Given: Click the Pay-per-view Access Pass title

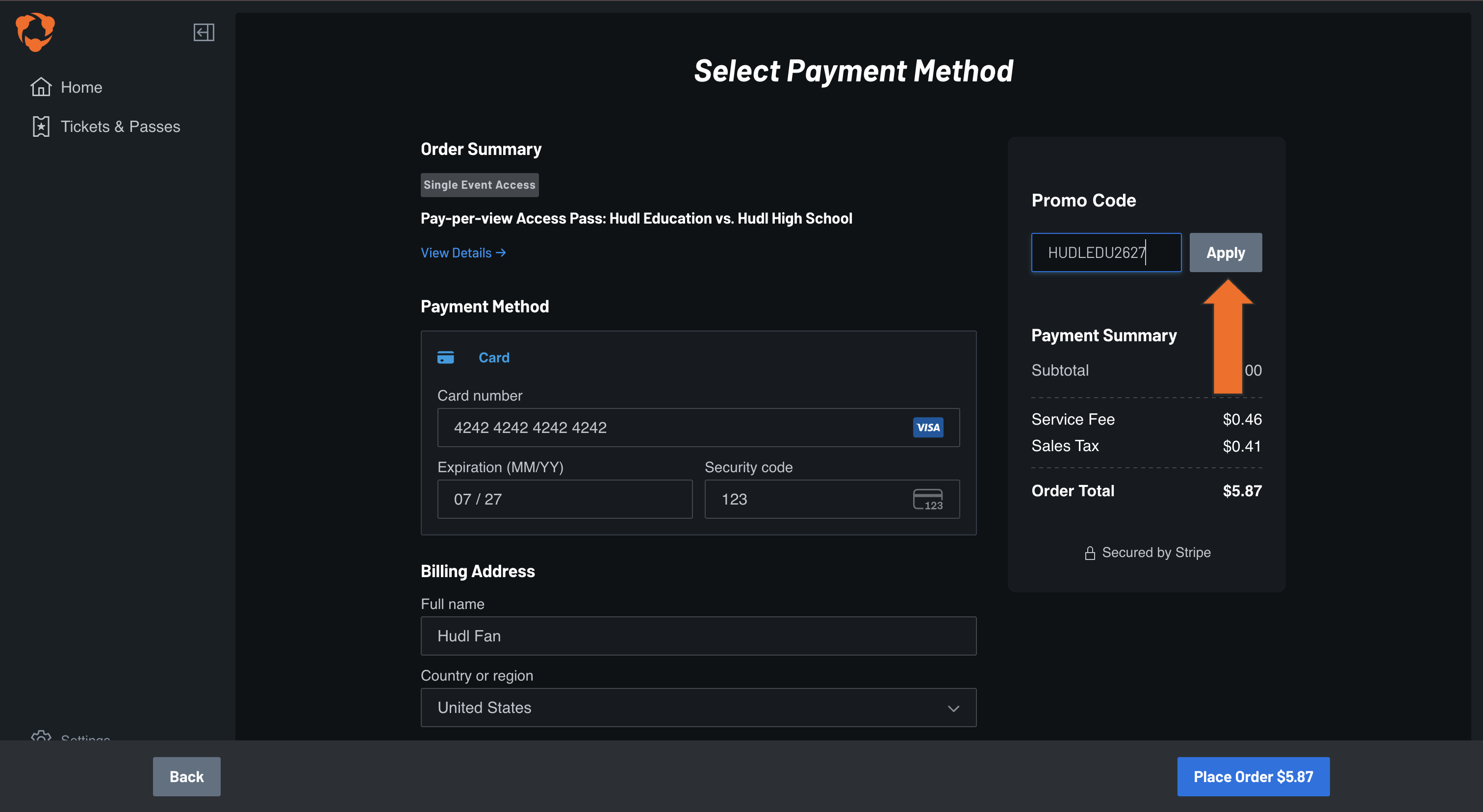Looking at the screenshot, I should [636, 219].
